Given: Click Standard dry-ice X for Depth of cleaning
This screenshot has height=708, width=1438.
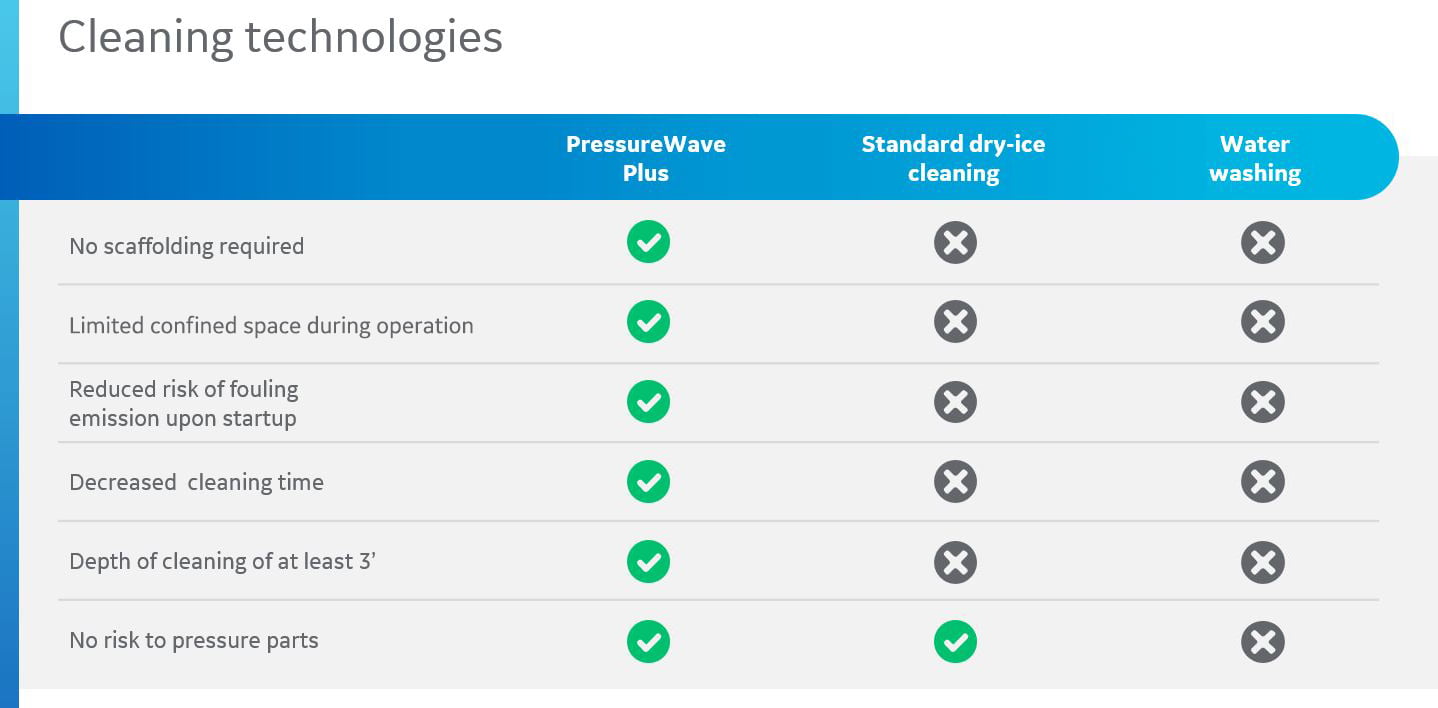Looking at the screenshot, I should click(x=955, y=561).
